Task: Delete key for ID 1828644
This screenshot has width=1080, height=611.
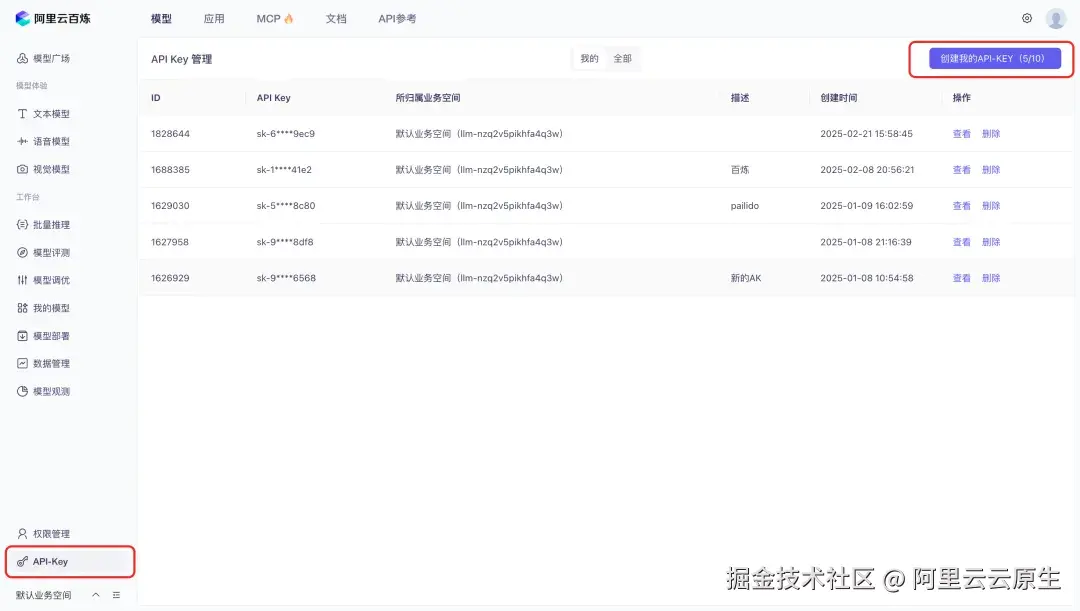Action: coord(990,134)
